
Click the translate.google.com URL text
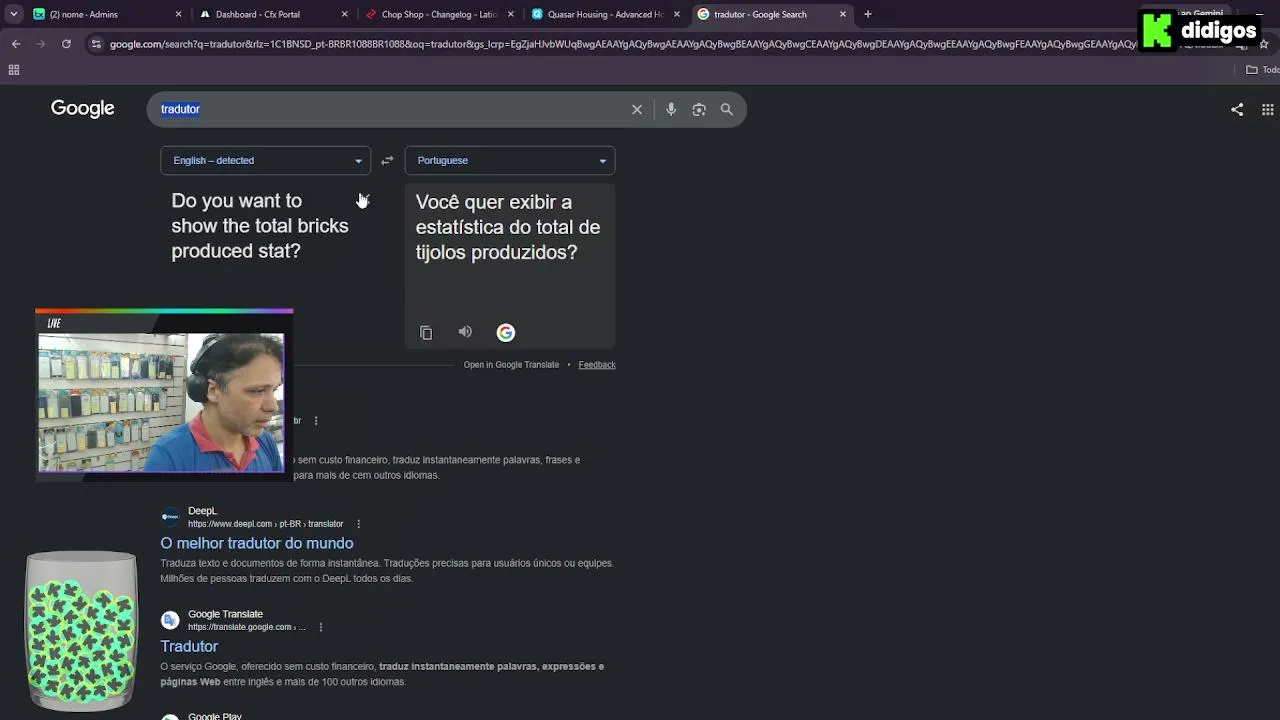tap(247, 627)
